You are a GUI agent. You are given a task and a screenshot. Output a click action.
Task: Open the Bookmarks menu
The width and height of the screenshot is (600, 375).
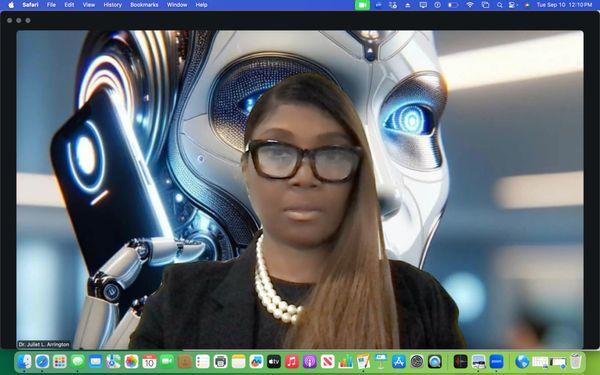pyautogui.click(x=144, y=5)
